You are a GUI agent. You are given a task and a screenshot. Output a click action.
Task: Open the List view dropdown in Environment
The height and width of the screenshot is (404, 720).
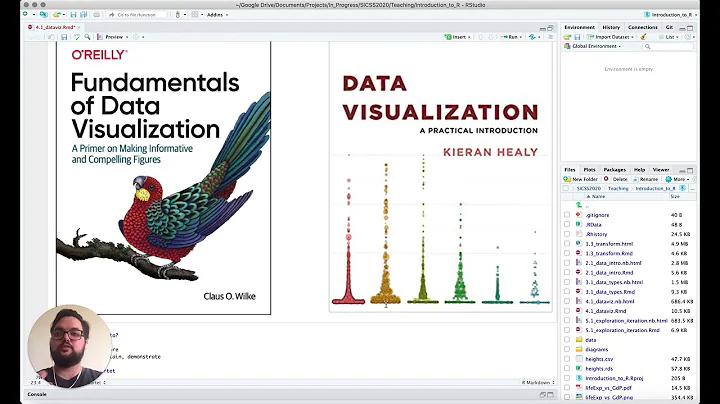pyautogui.click(x=669, y=37)
